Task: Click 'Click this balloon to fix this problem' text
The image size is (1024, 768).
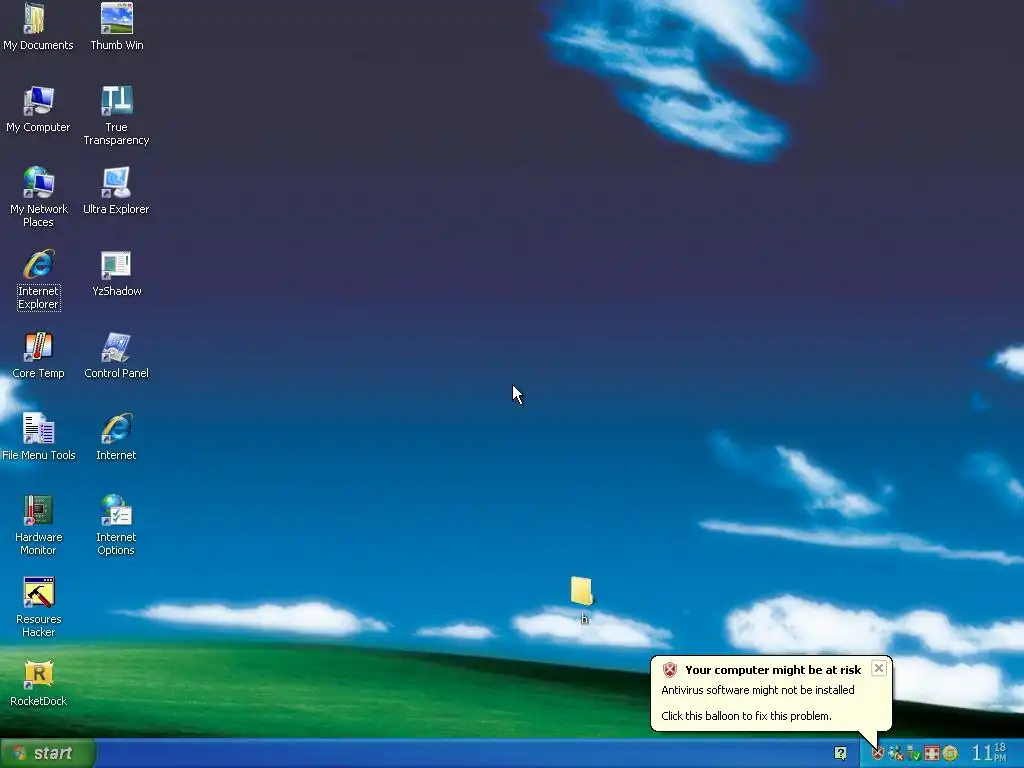Action: coord(746,716)
